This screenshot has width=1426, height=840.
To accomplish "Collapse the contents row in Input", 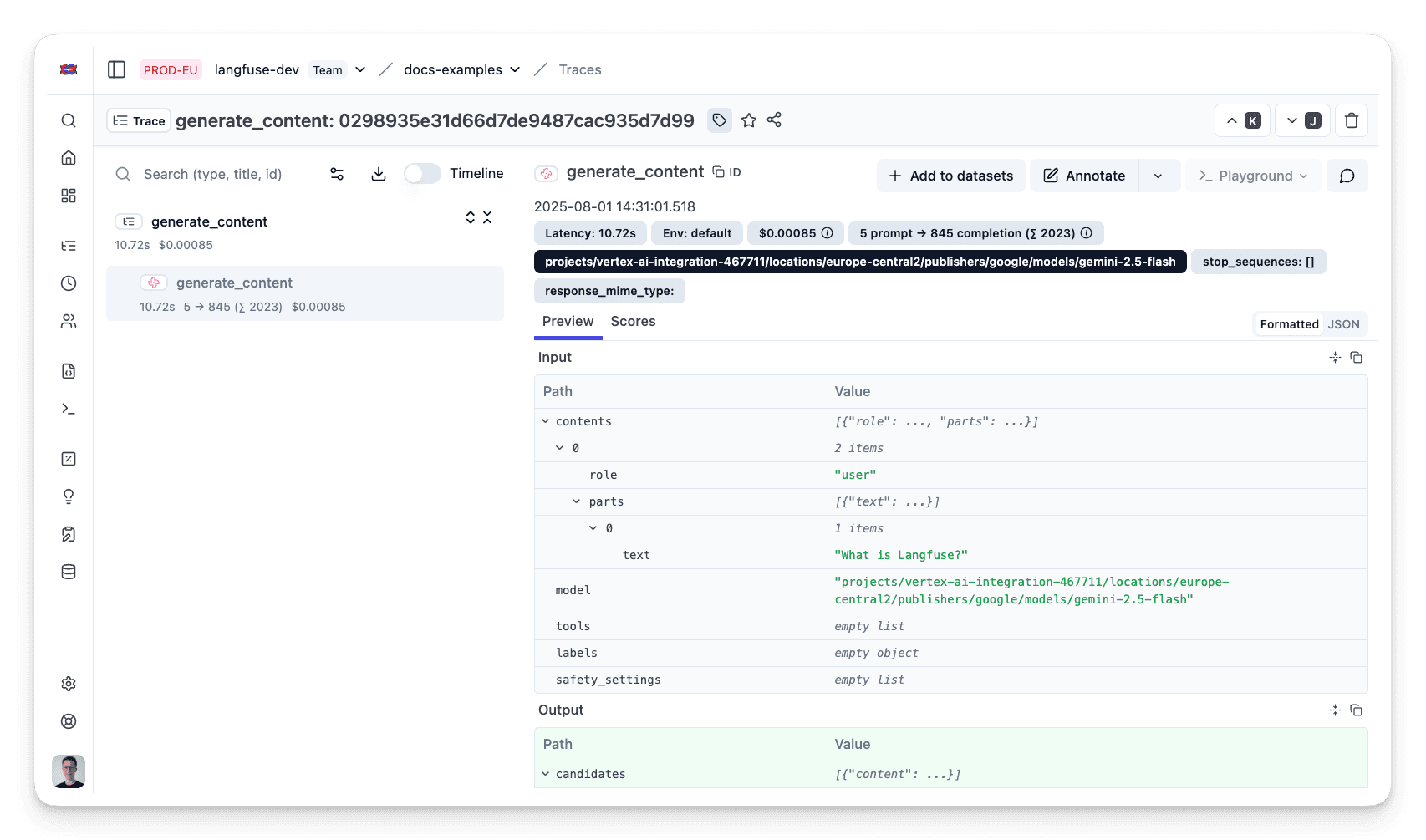I will [x=546, y=421].
